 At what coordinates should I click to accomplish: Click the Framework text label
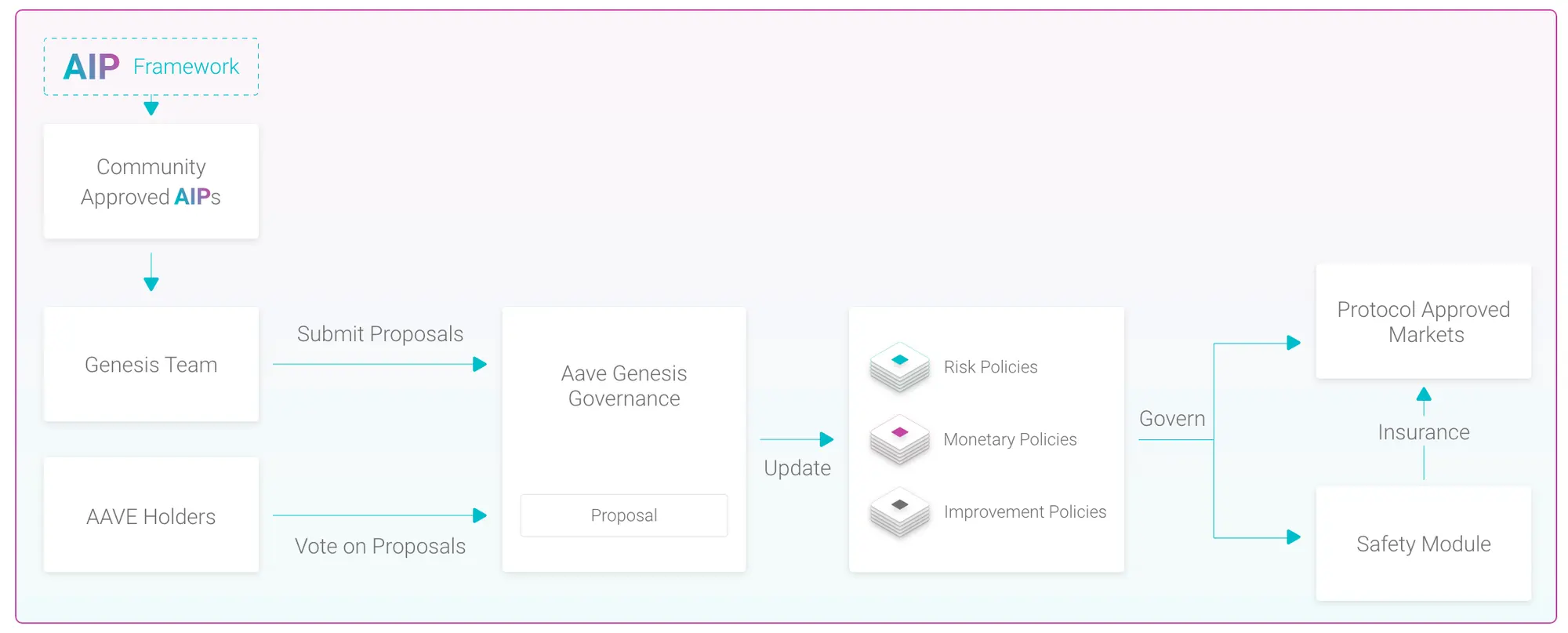[186, 67]
